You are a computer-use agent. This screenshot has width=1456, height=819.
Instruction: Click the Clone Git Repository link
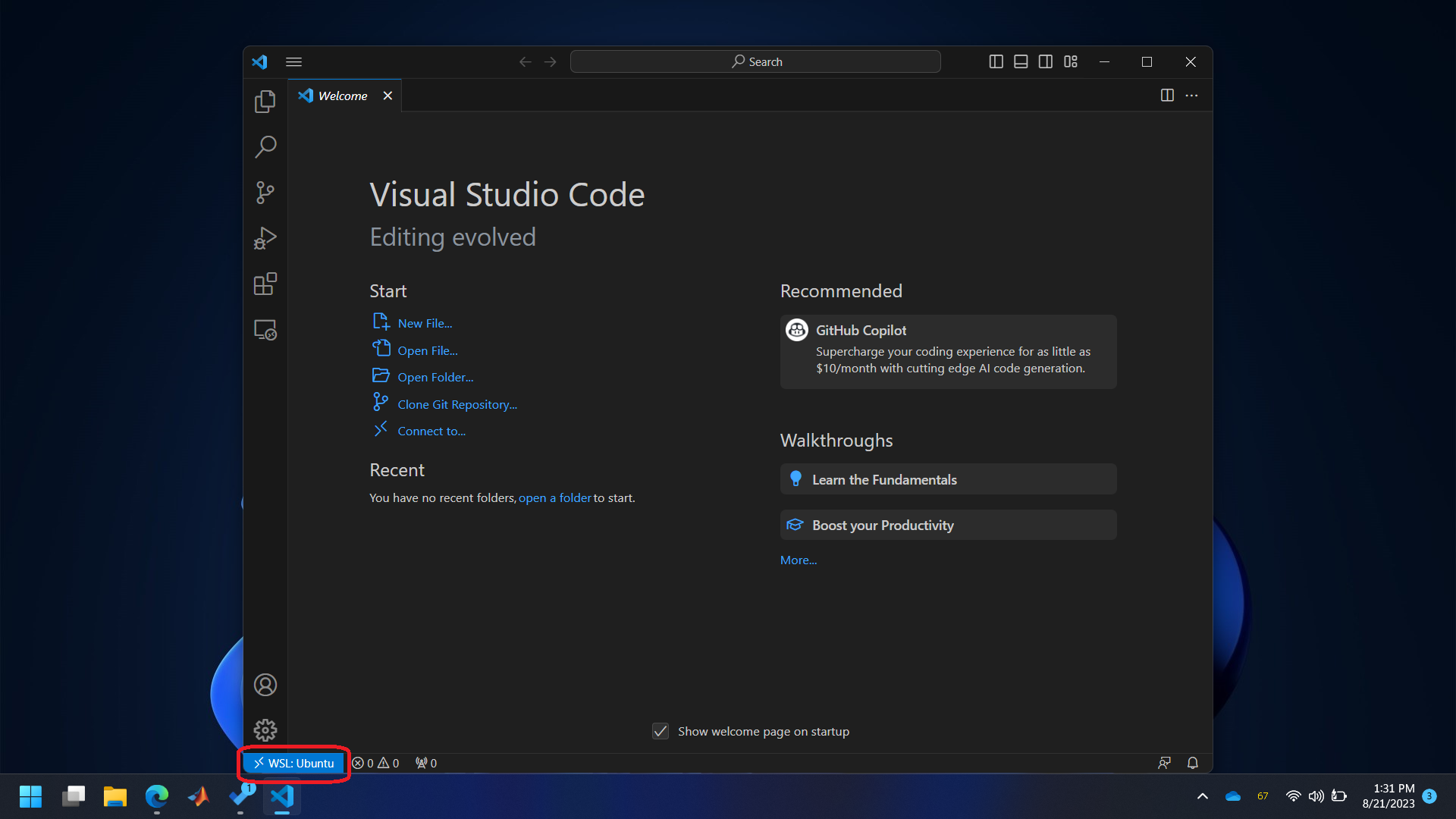pos(457,404)
